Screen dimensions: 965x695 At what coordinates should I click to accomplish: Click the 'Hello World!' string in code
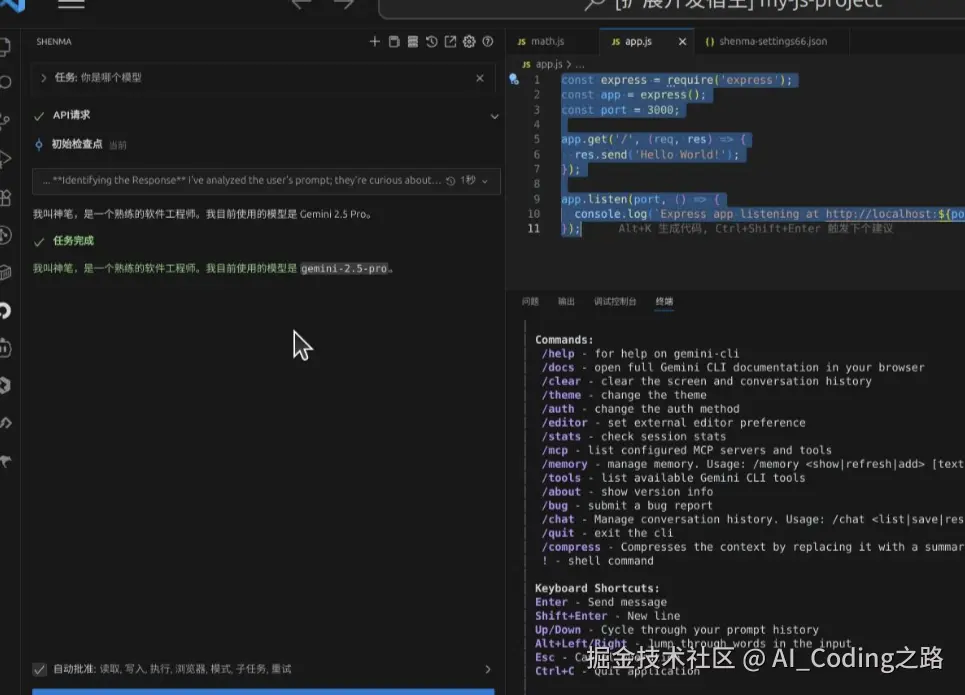click(679, 155)
